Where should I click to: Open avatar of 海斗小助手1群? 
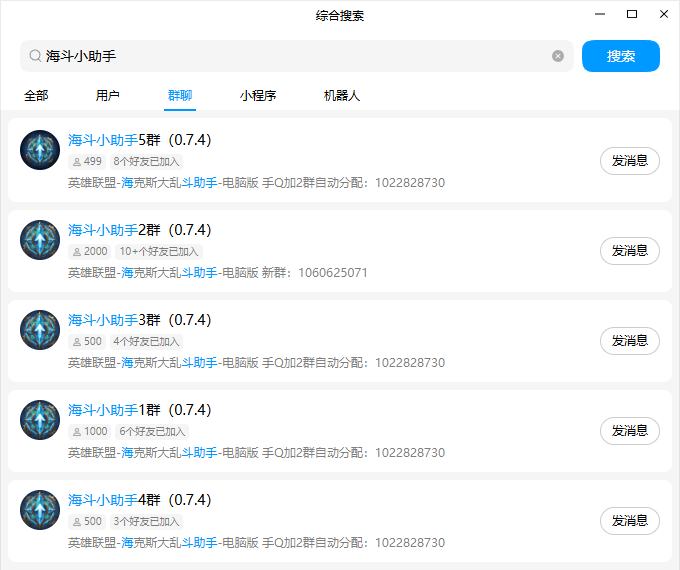click(x=40, y=420)
